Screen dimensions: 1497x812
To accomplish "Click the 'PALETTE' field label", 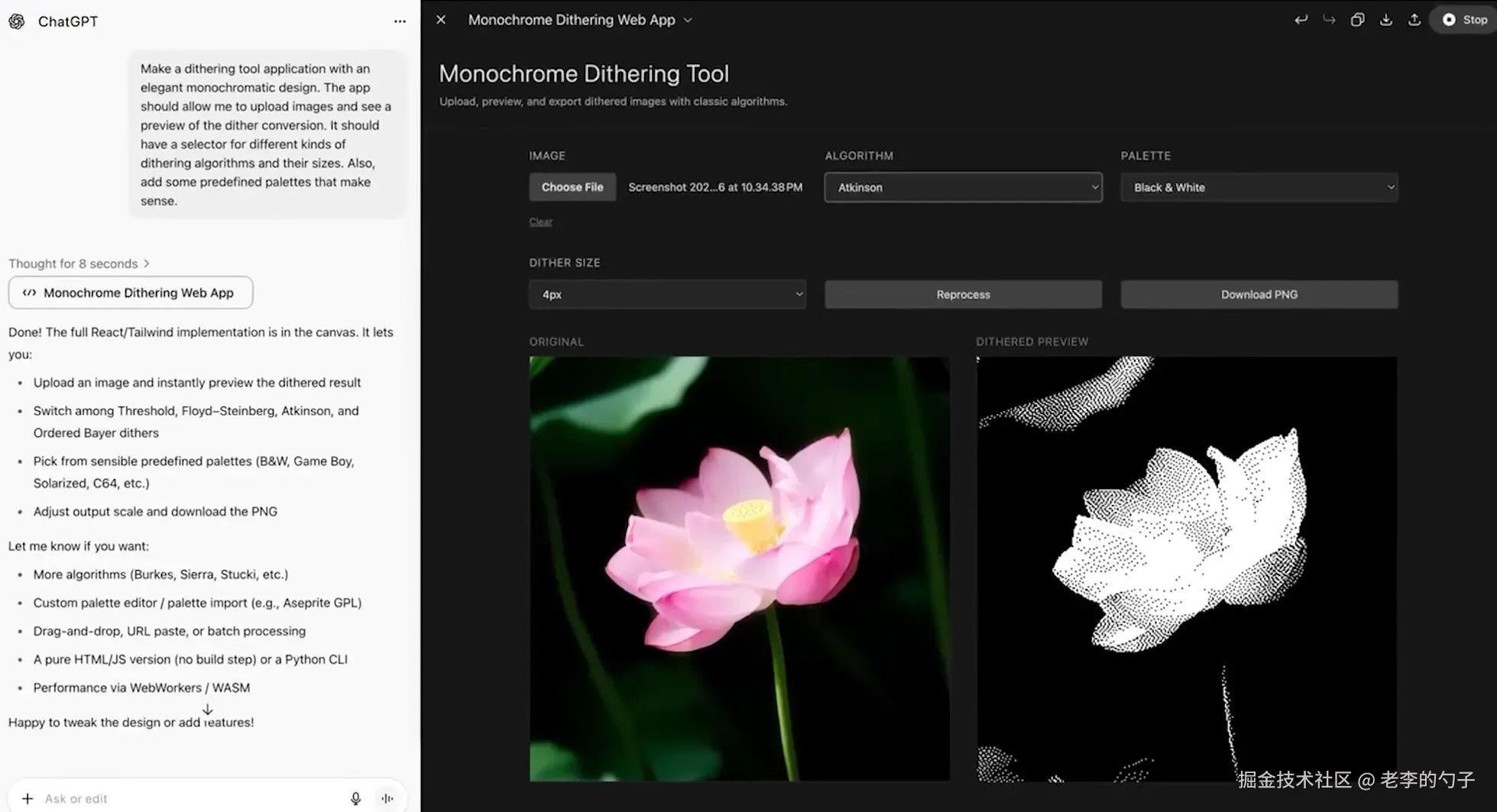I will [x=1145, y=156].
